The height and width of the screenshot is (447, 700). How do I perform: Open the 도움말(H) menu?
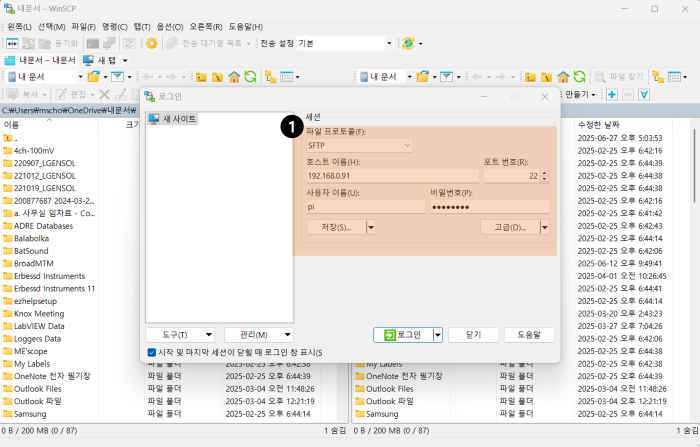pos(246,27)
